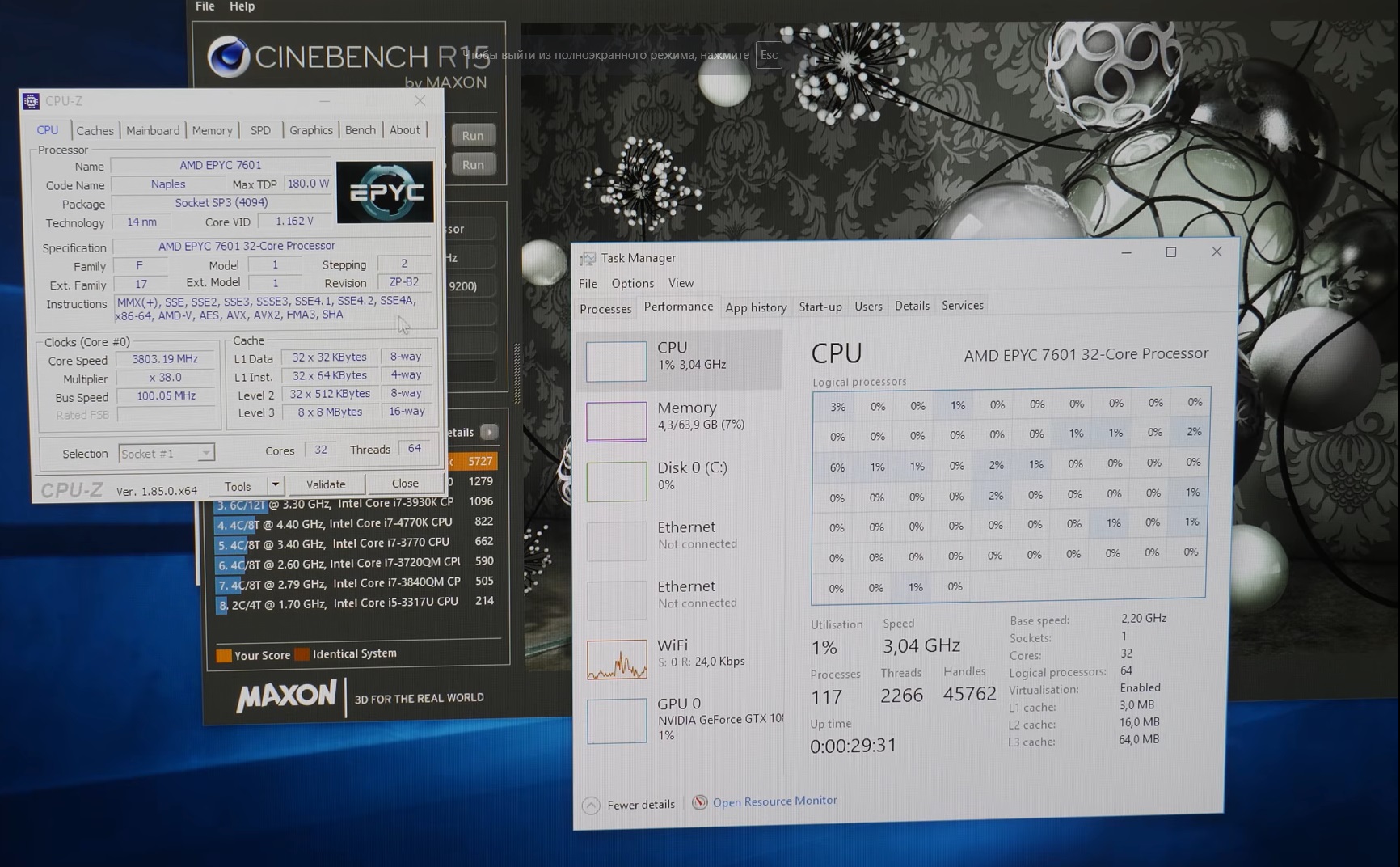The width and height of the screenshot is (1400, 867).
Task: Open Task Manager File menu
Action: (588, 283)
